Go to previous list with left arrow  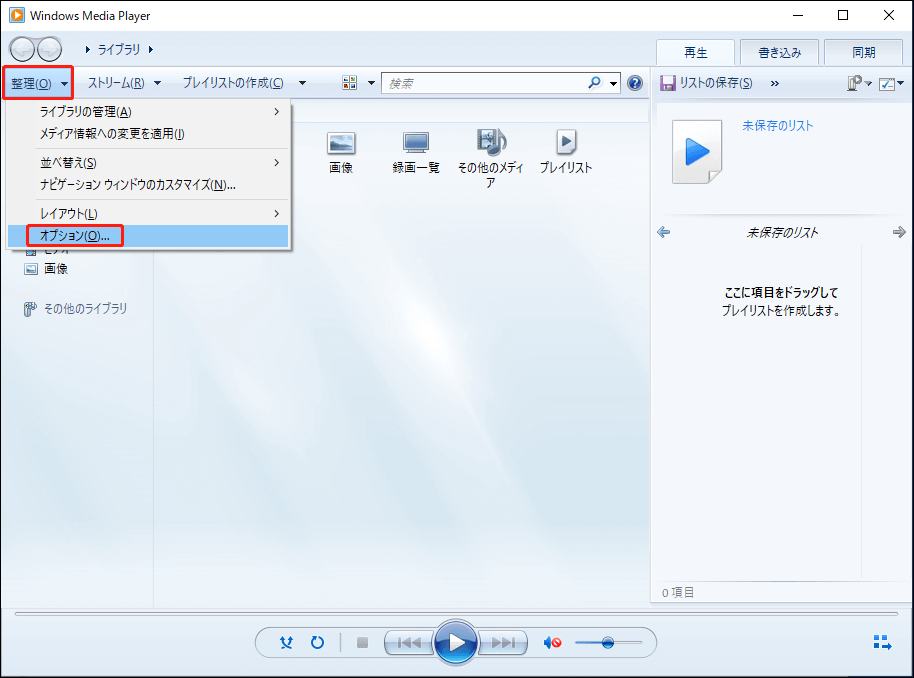663,232
